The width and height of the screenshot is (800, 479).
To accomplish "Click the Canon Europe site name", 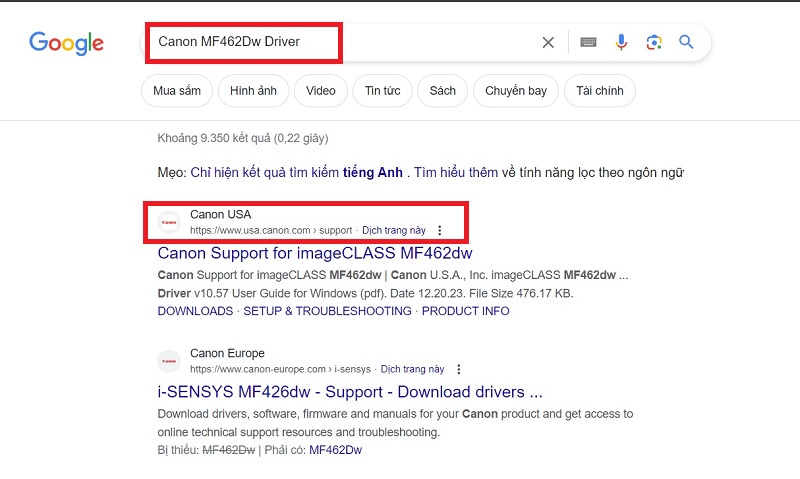I will tap(227, 353).
